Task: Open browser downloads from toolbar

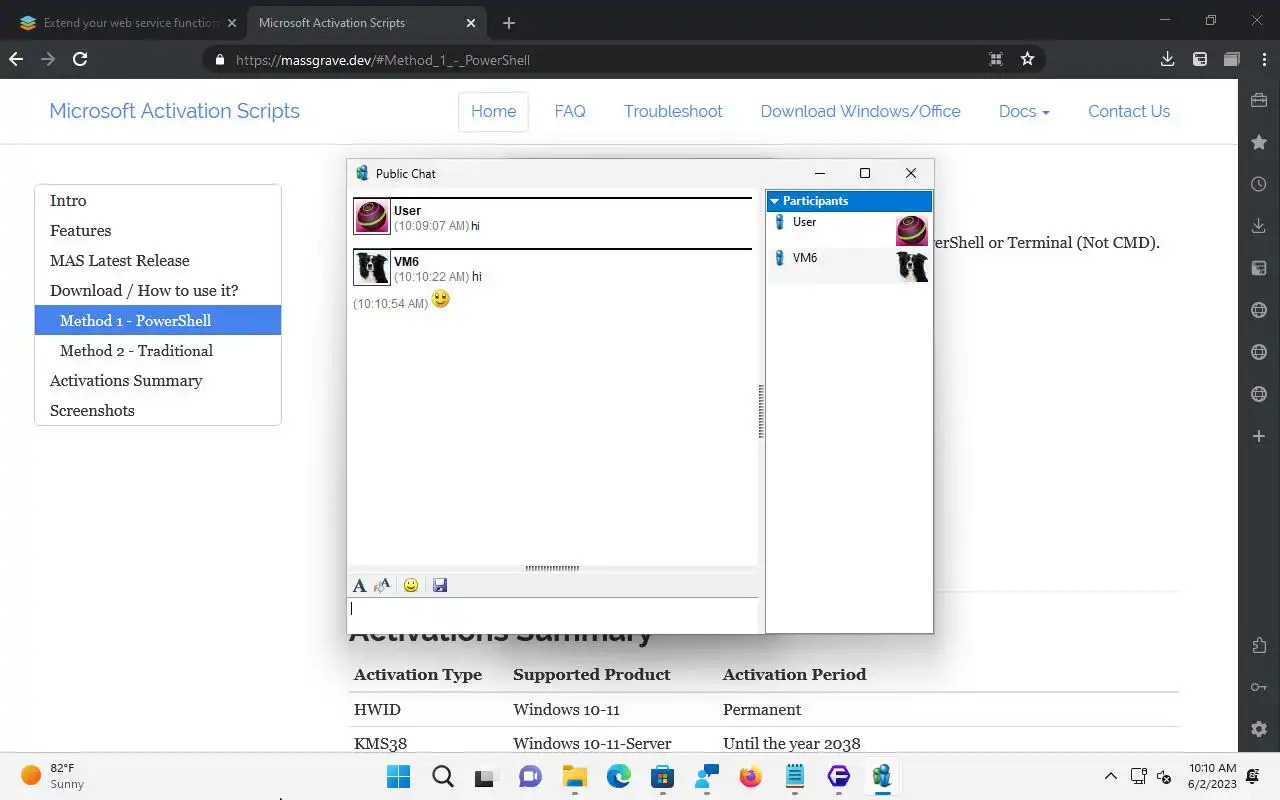Action: [x=1167, y=59]
